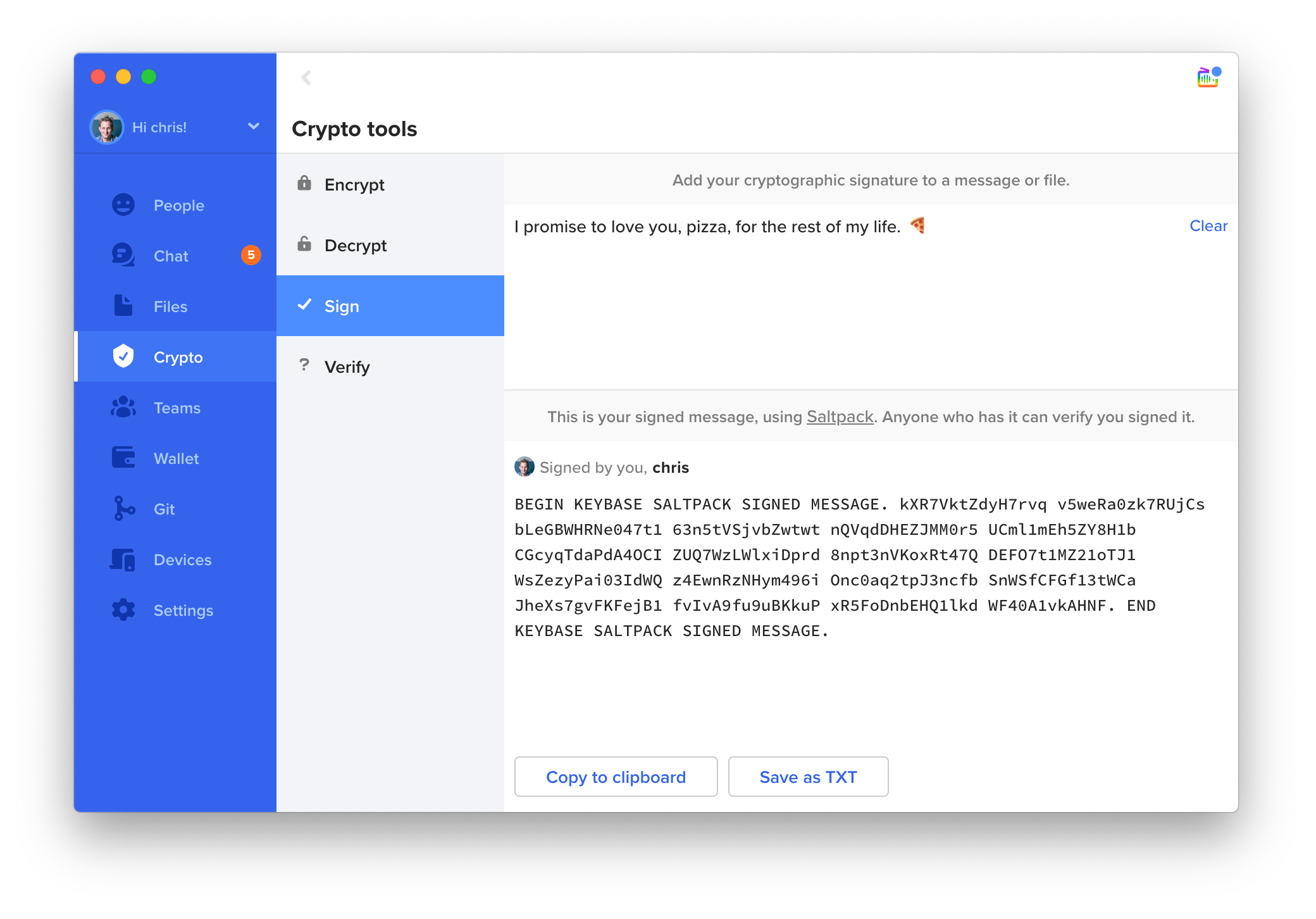The image size is (1316, 919).
Task: Open the Settings gear icon
Action: [123, 610]
